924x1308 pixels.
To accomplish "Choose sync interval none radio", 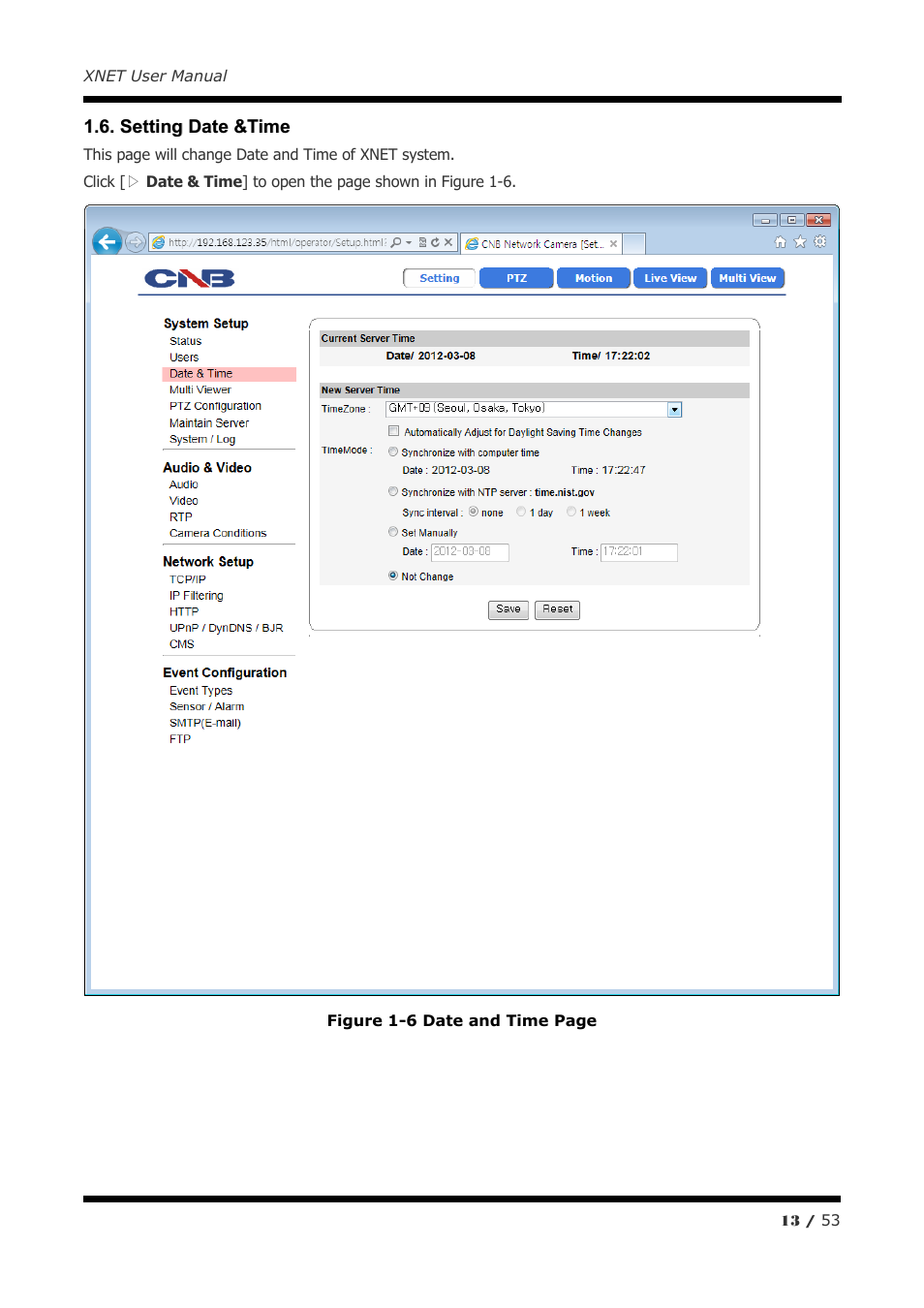I will [x=474, y=512].
